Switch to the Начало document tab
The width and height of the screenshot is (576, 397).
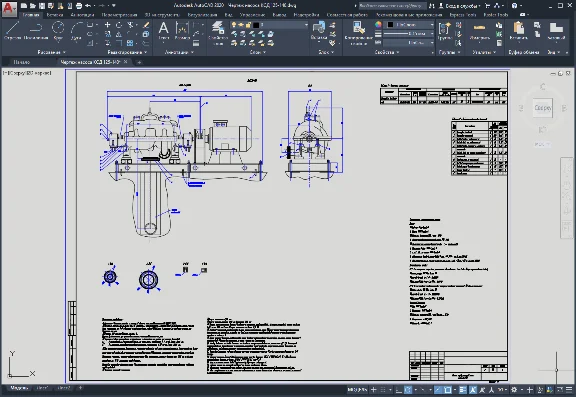pos(21,62)
